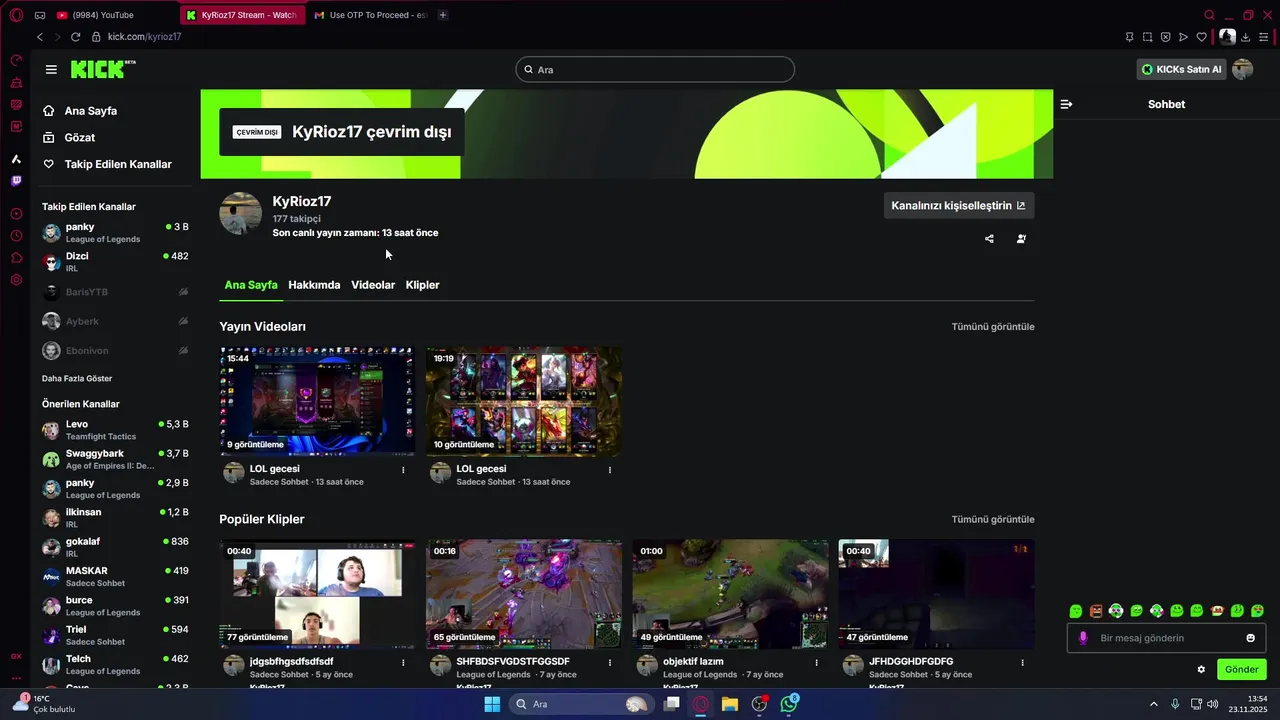Open options for SHFBDSFVGDSTFGGSDF clip

pos(610,663)
